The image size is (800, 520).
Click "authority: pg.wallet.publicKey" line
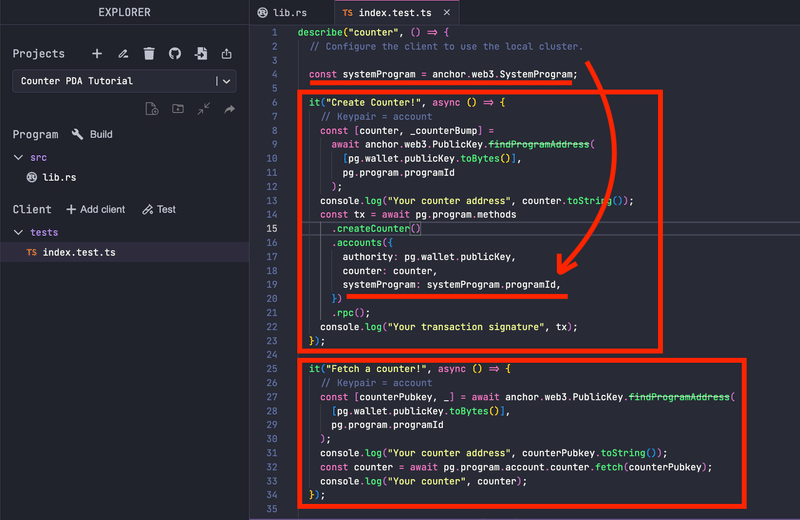[429, 257]
